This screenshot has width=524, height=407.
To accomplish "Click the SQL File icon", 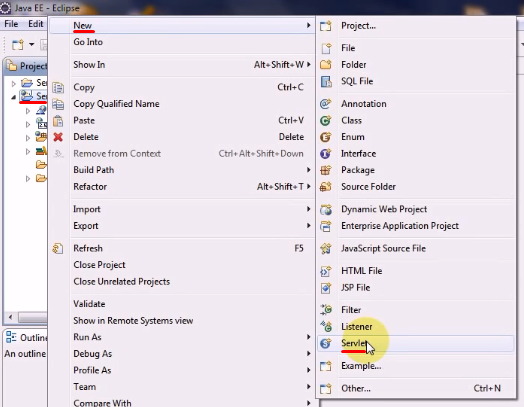I will [x=326, y=81].
